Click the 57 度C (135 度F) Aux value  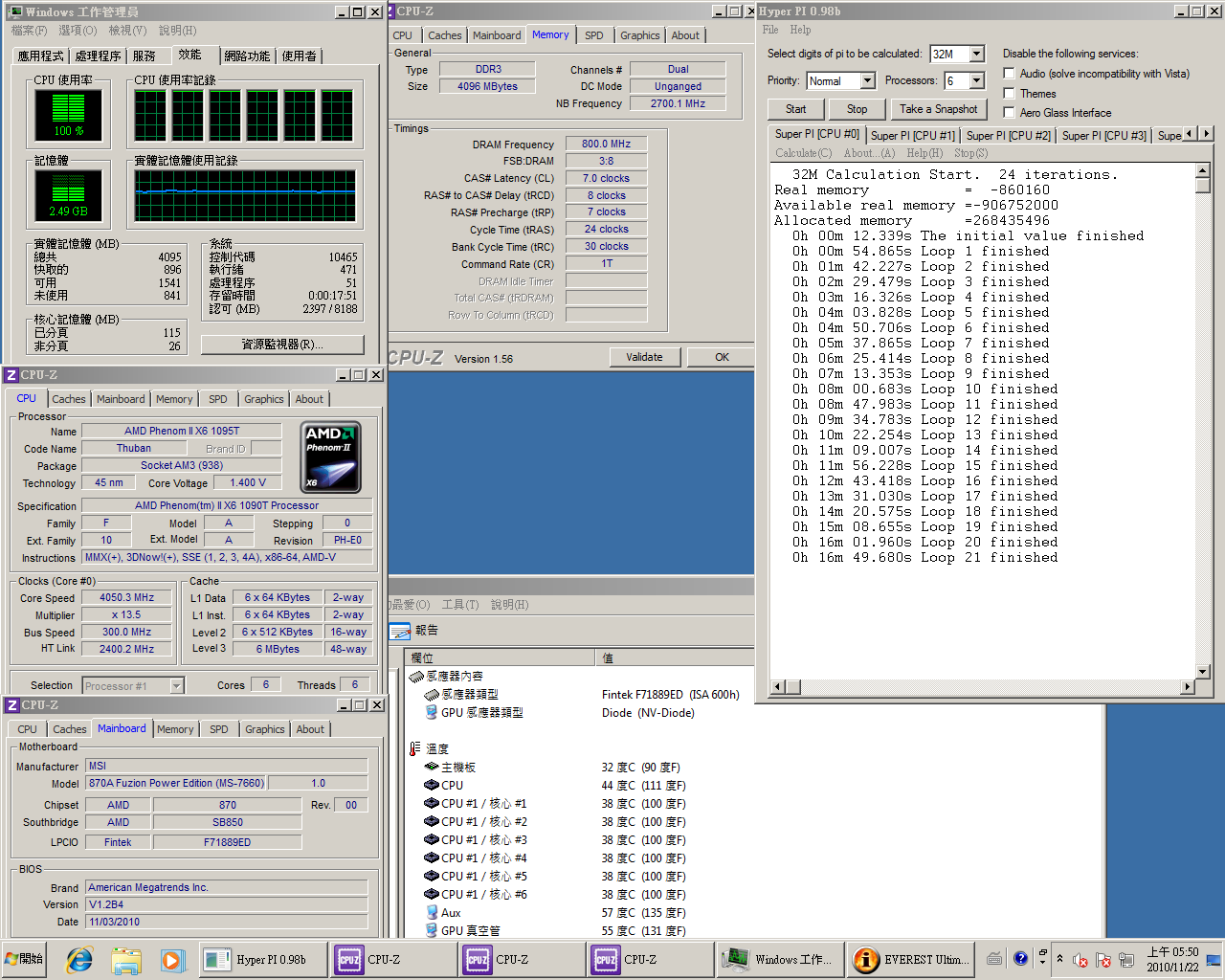tap(643, 913)
